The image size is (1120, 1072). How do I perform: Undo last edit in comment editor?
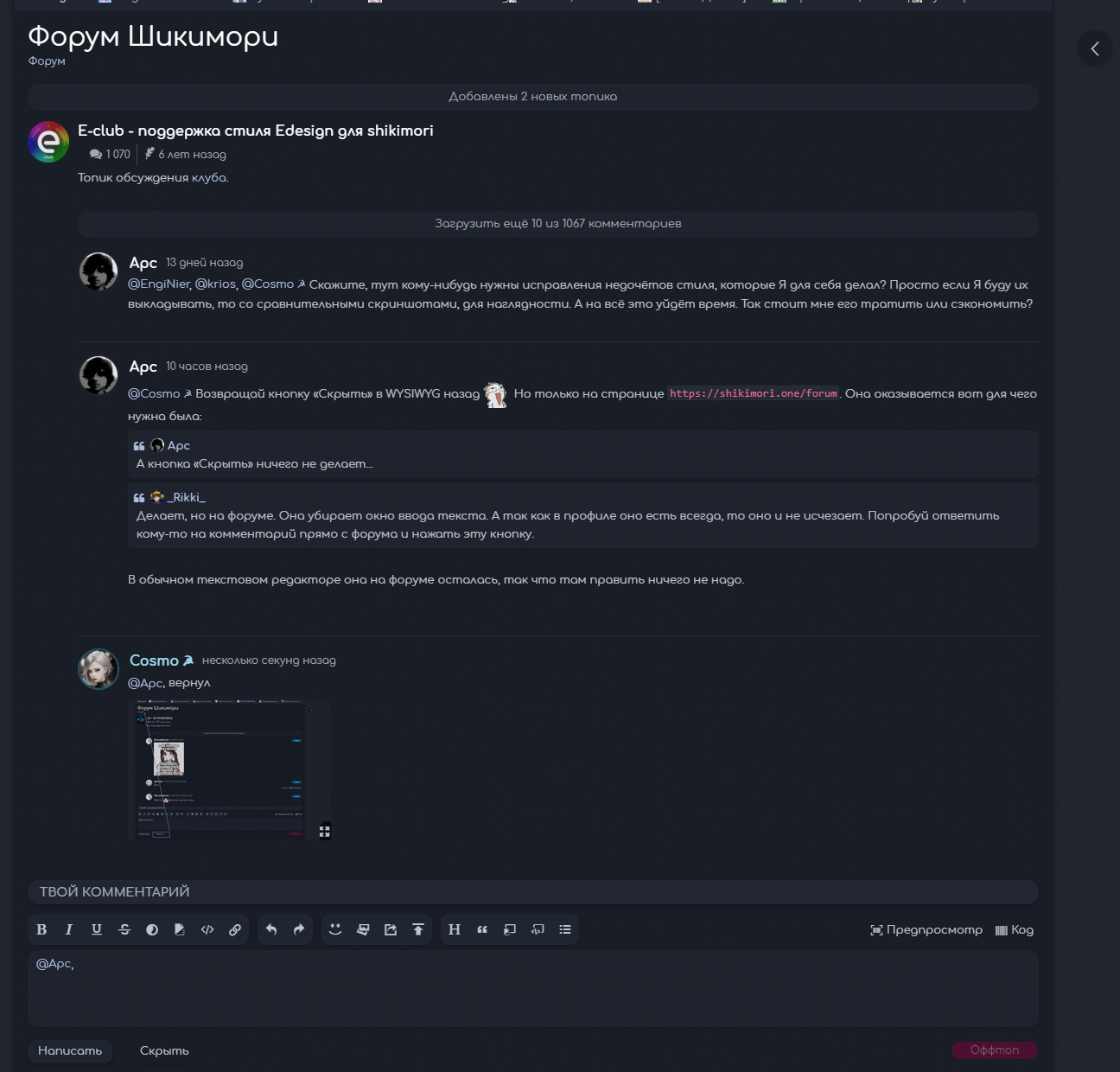point(271,929)
